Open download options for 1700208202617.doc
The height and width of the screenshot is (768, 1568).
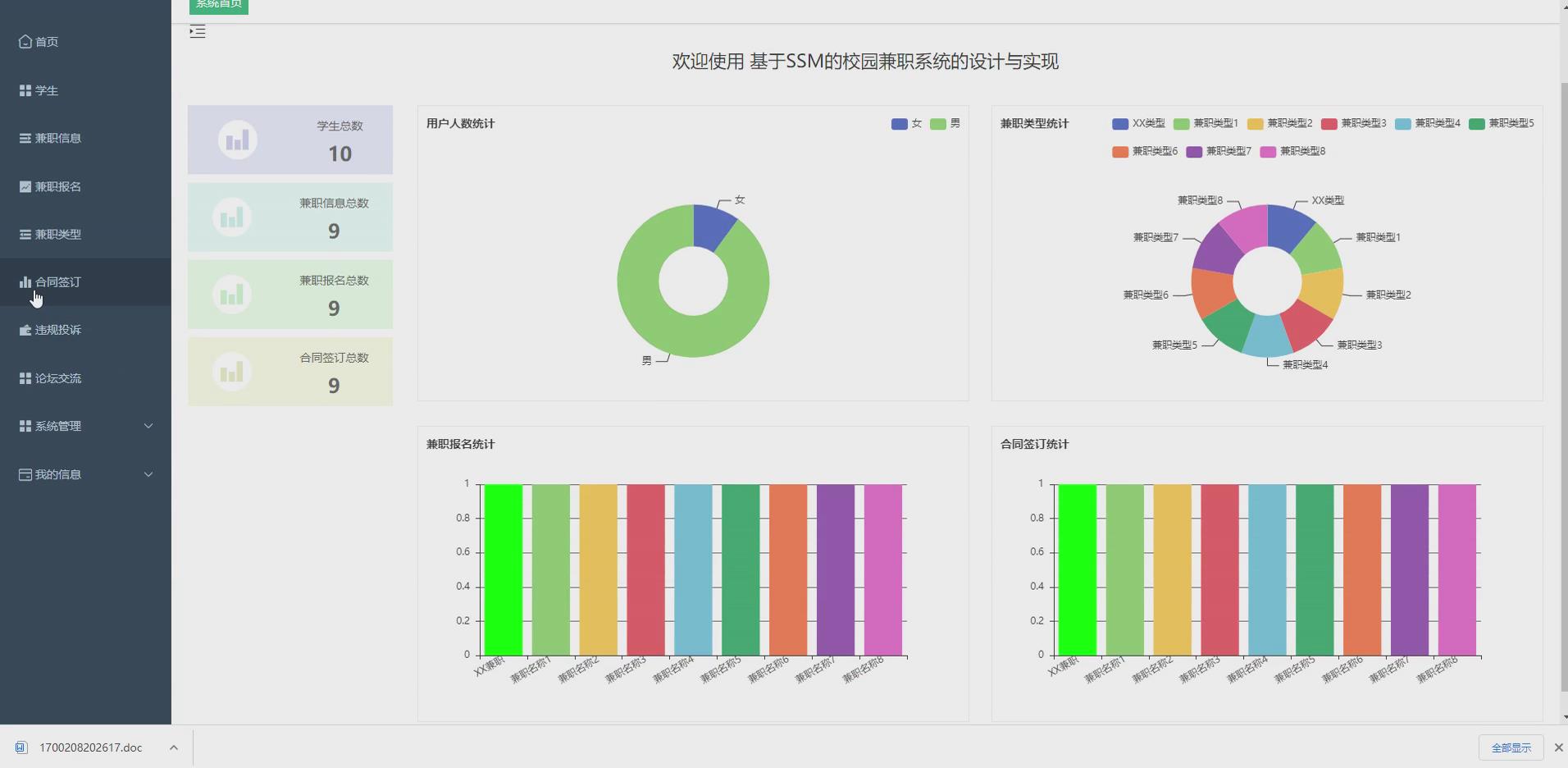point(174,747)
